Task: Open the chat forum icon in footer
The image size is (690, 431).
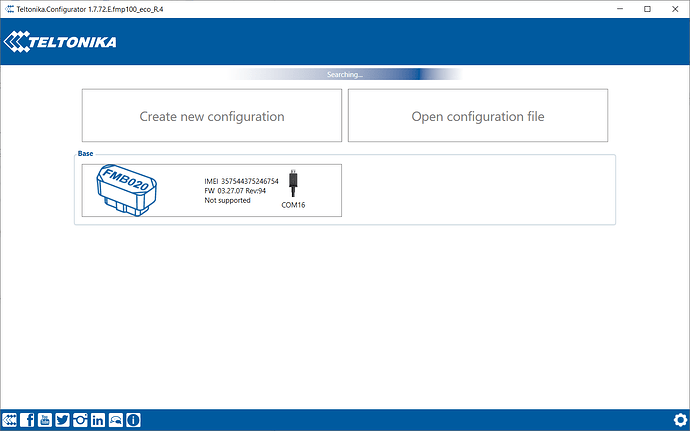Action: tap(116, 420)
